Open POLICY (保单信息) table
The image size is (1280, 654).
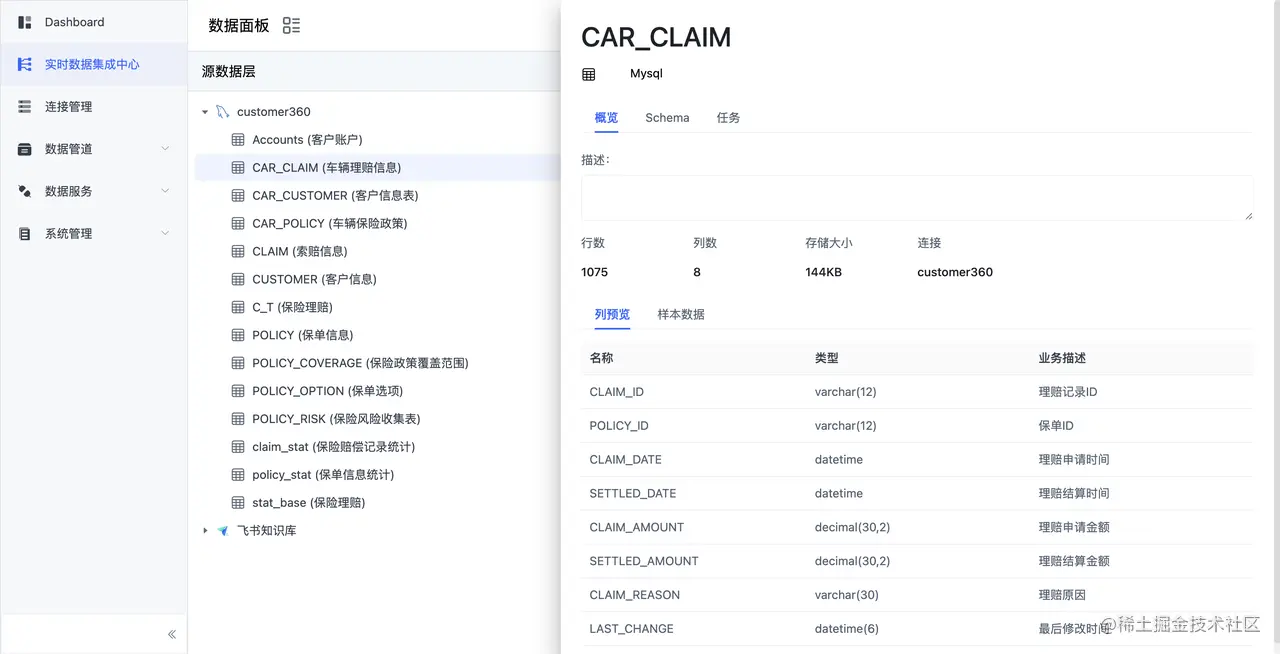pyautogui.click(x=303, y=335)
